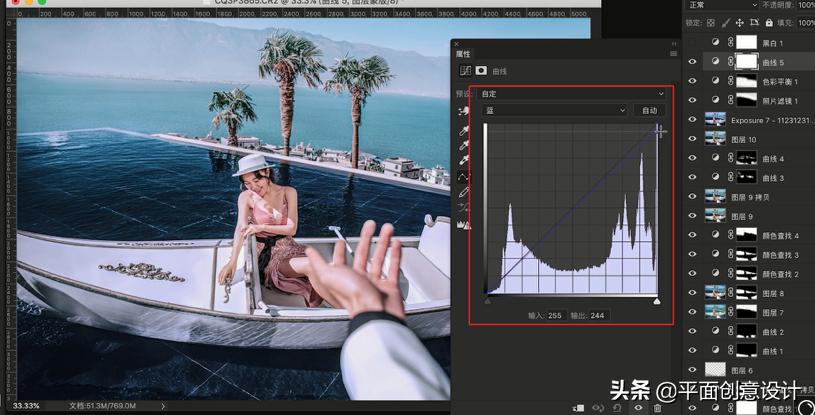Click the histogram clipping warning icon

[464, 225]
